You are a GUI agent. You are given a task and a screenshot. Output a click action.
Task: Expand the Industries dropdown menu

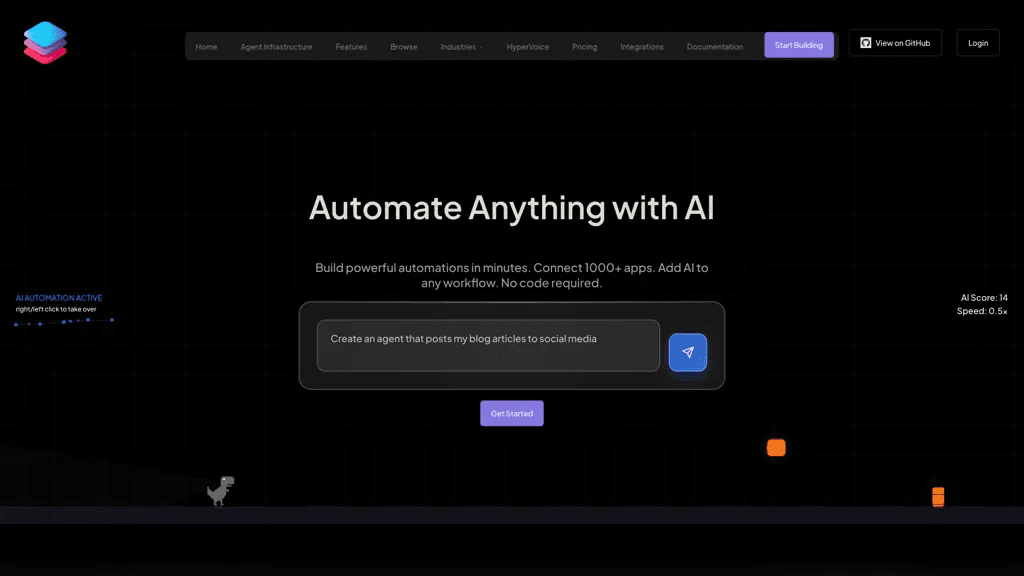[x=461, y=47]
